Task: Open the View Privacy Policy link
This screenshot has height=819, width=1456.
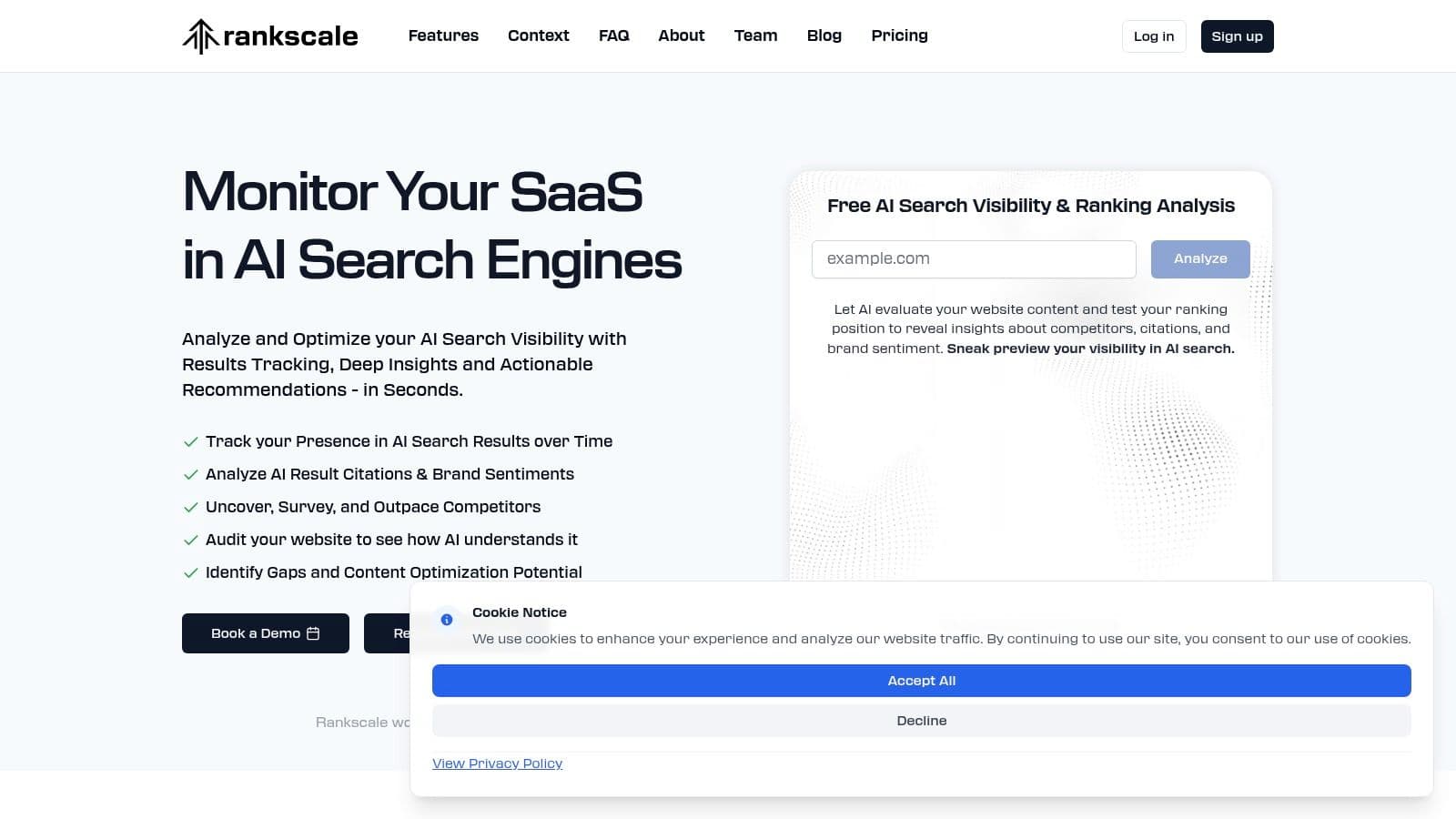Action: (x=497, y=763)
